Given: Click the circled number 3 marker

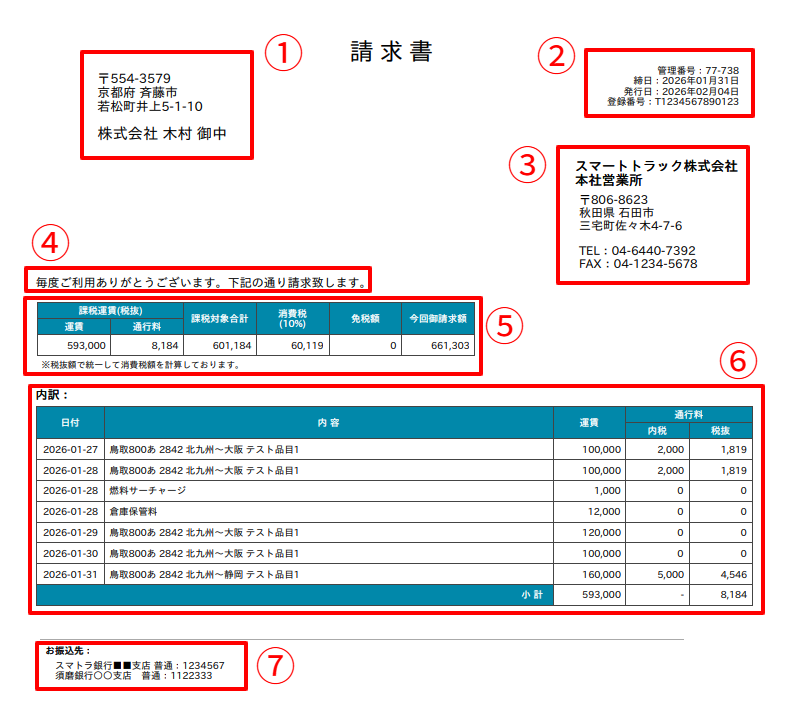Looking at the screenshot, I should (528, 165).
